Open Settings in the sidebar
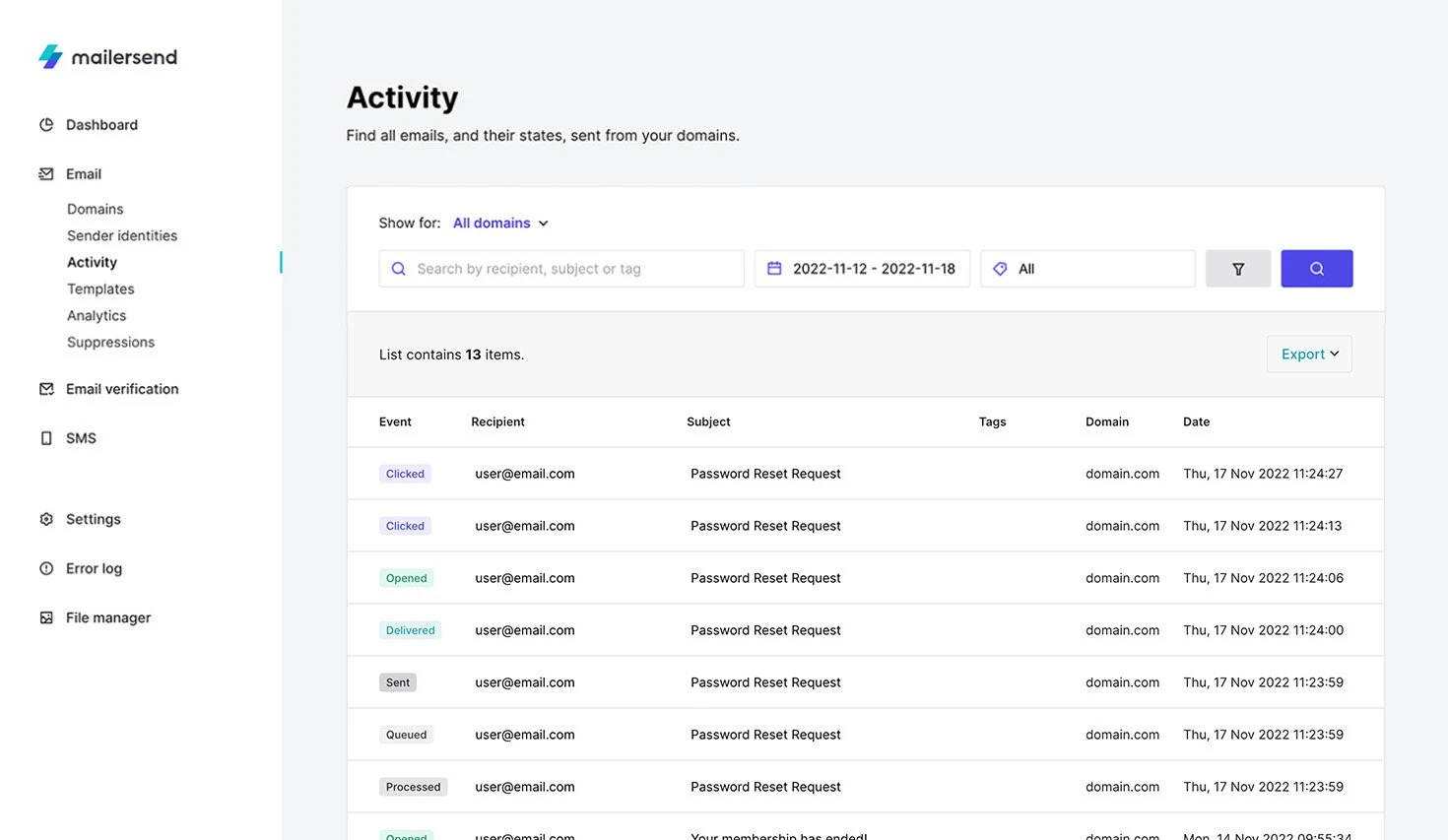1448x840 pixels. point(93,519)
